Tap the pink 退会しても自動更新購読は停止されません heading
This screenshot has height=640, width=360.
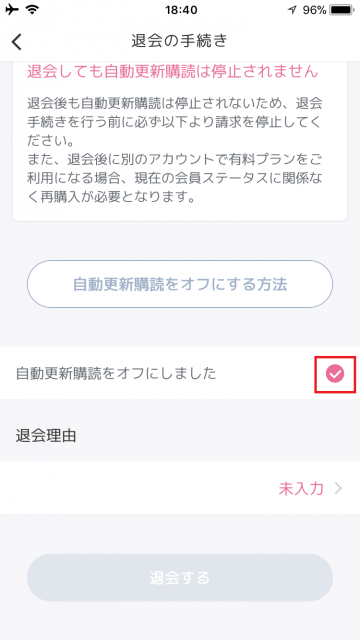tap(172, 71)
